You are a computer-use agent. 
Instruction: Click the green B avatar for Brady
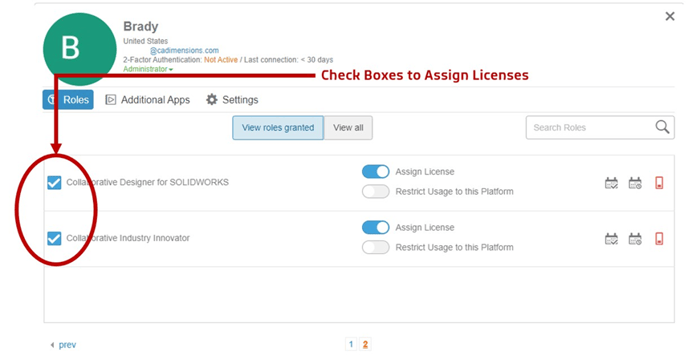(80, 49)
